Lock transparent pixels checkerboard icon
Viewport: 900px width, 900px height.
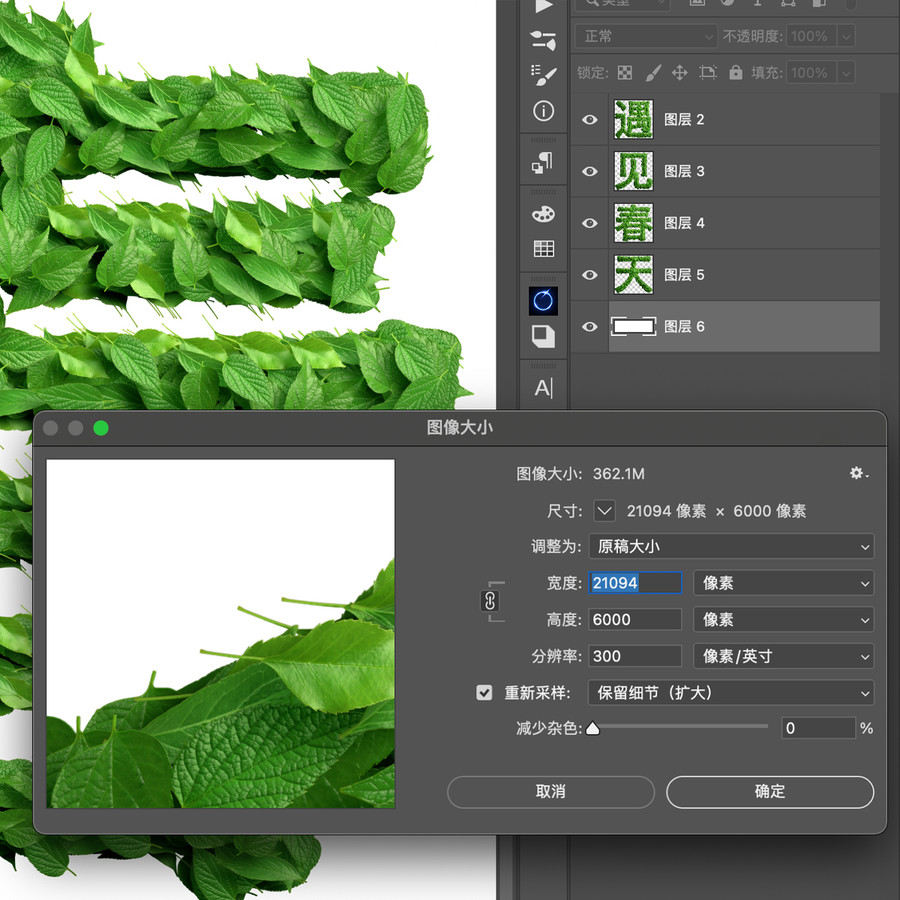click(x=624, y=72)
